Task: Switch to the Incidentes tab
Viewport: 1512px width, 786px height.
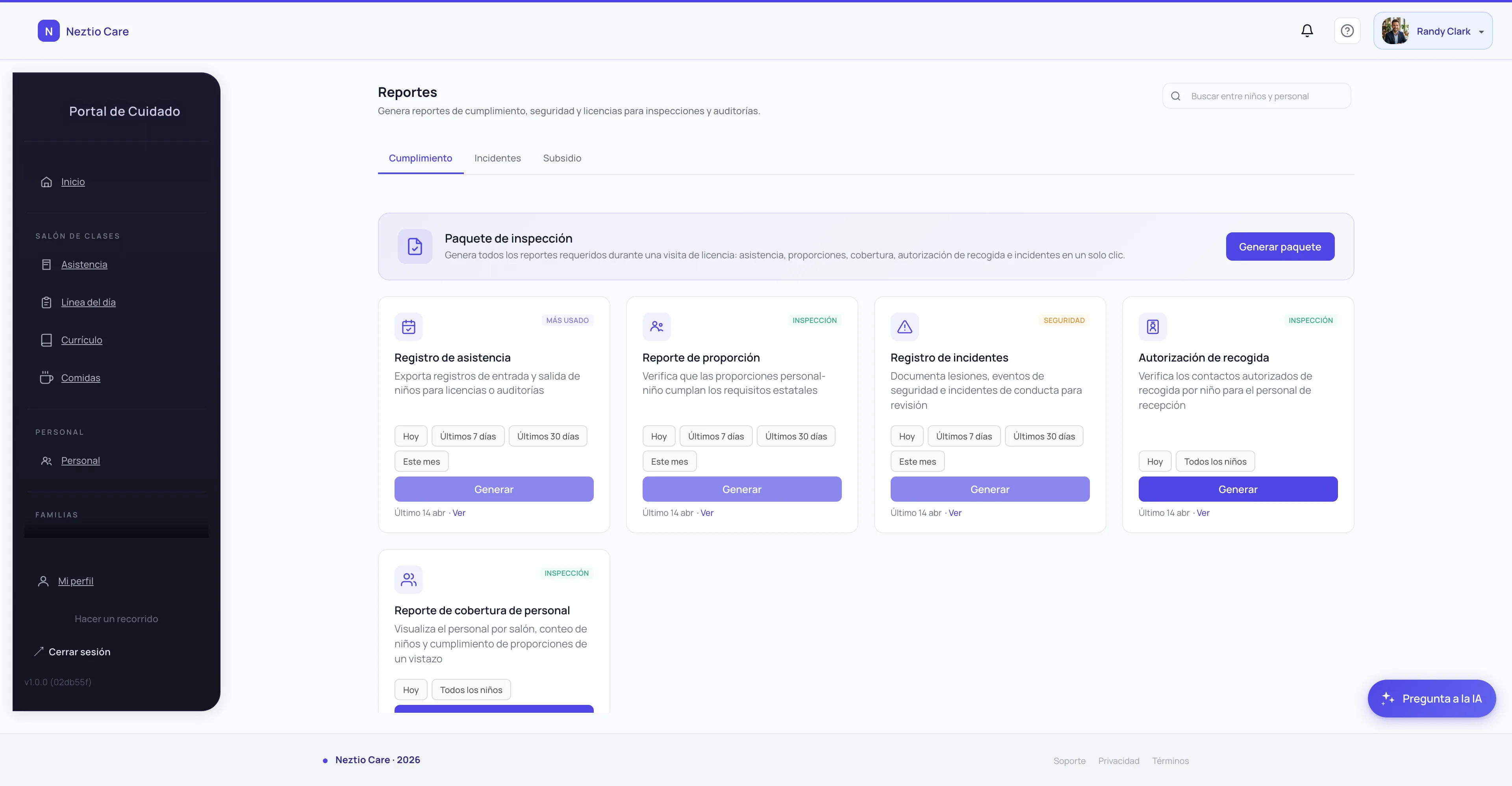Action: (497, 158)
